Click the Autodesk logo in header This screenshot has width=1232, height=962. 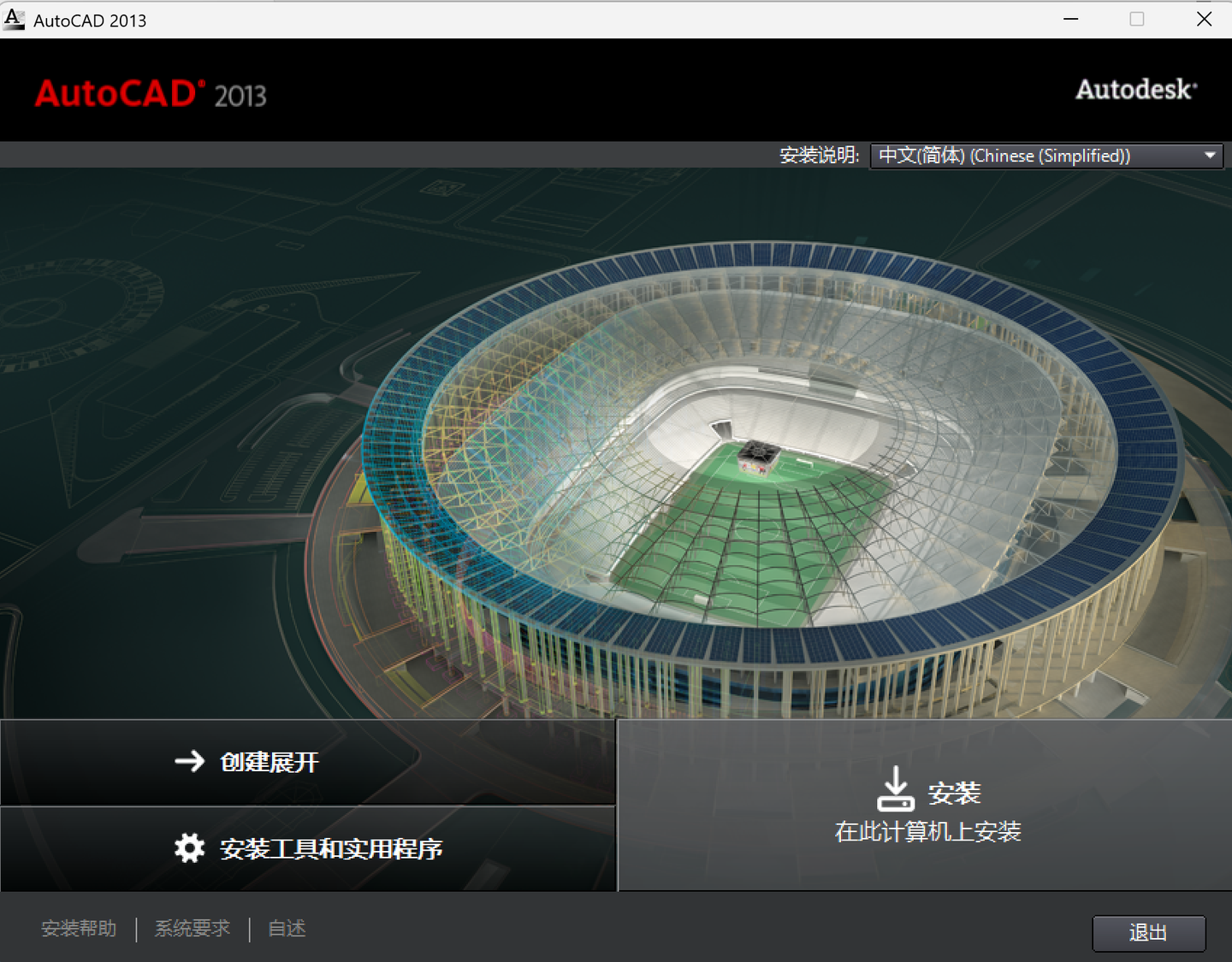tap(1136, 90)
